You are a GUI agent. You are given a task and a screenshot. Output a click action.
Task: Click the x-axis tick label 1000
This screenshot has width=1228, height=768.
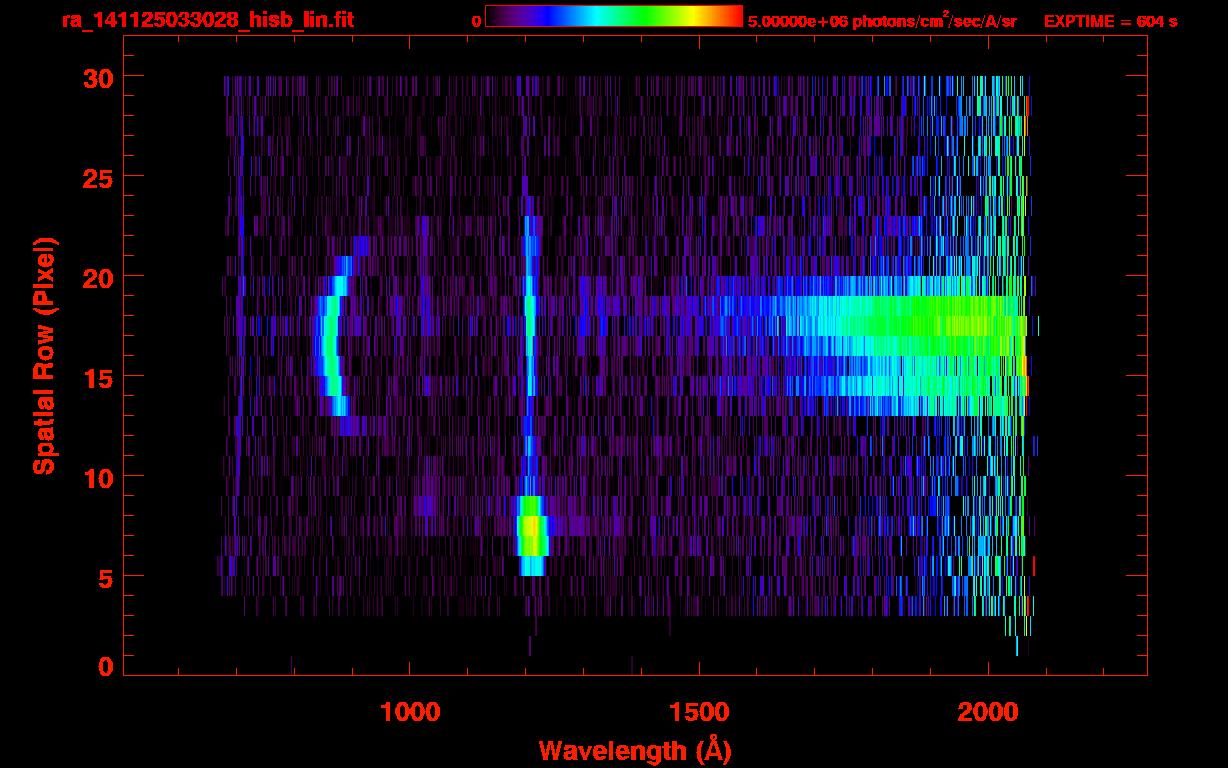click(x=410, y=711)
